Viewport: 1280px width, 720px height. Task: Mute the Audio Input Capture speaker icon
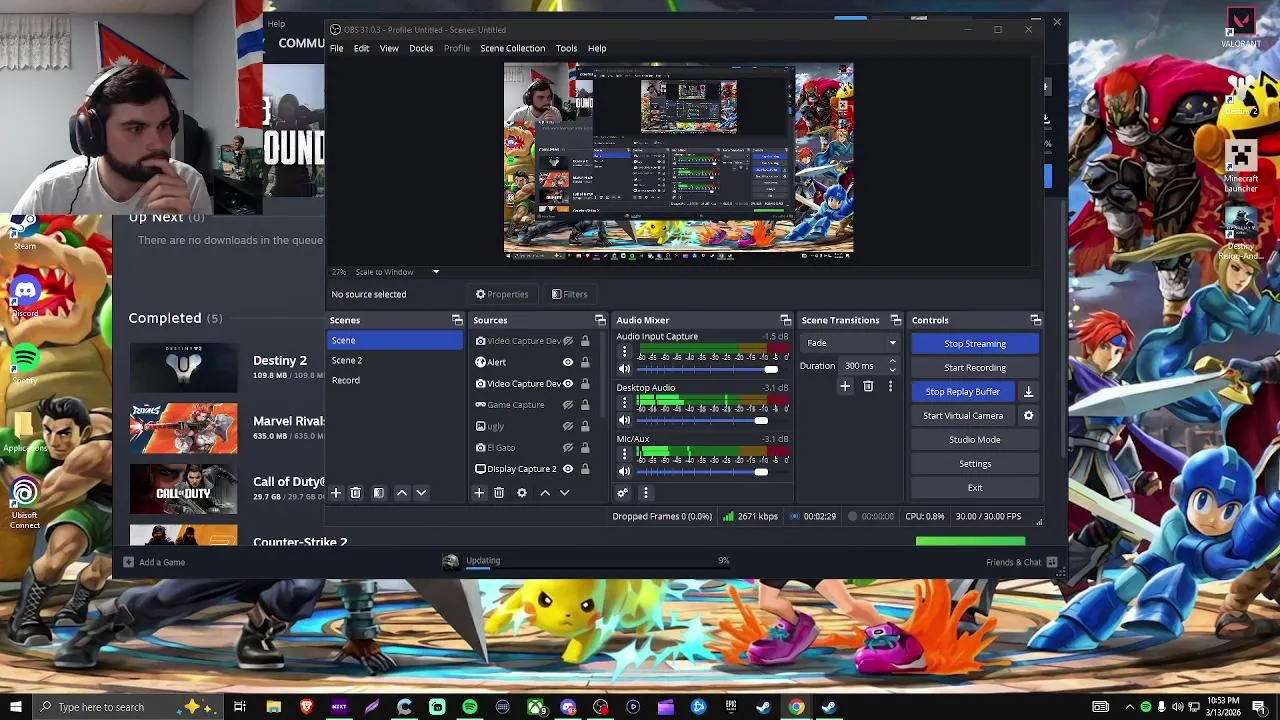(x=625, y=370)
